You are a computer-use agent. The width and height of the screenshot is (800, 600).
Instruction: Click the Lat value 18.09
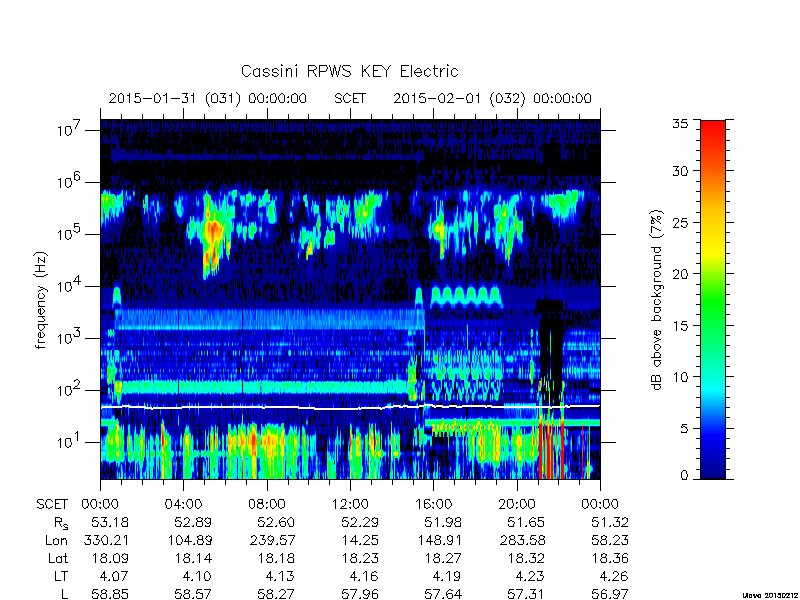[x=110, y=559]
